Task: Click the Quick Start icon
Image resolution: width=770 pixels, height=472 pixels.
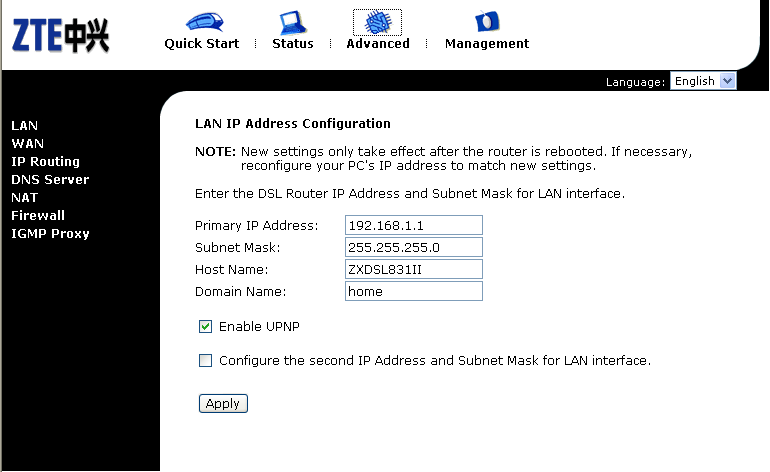Action: point(205,22)
